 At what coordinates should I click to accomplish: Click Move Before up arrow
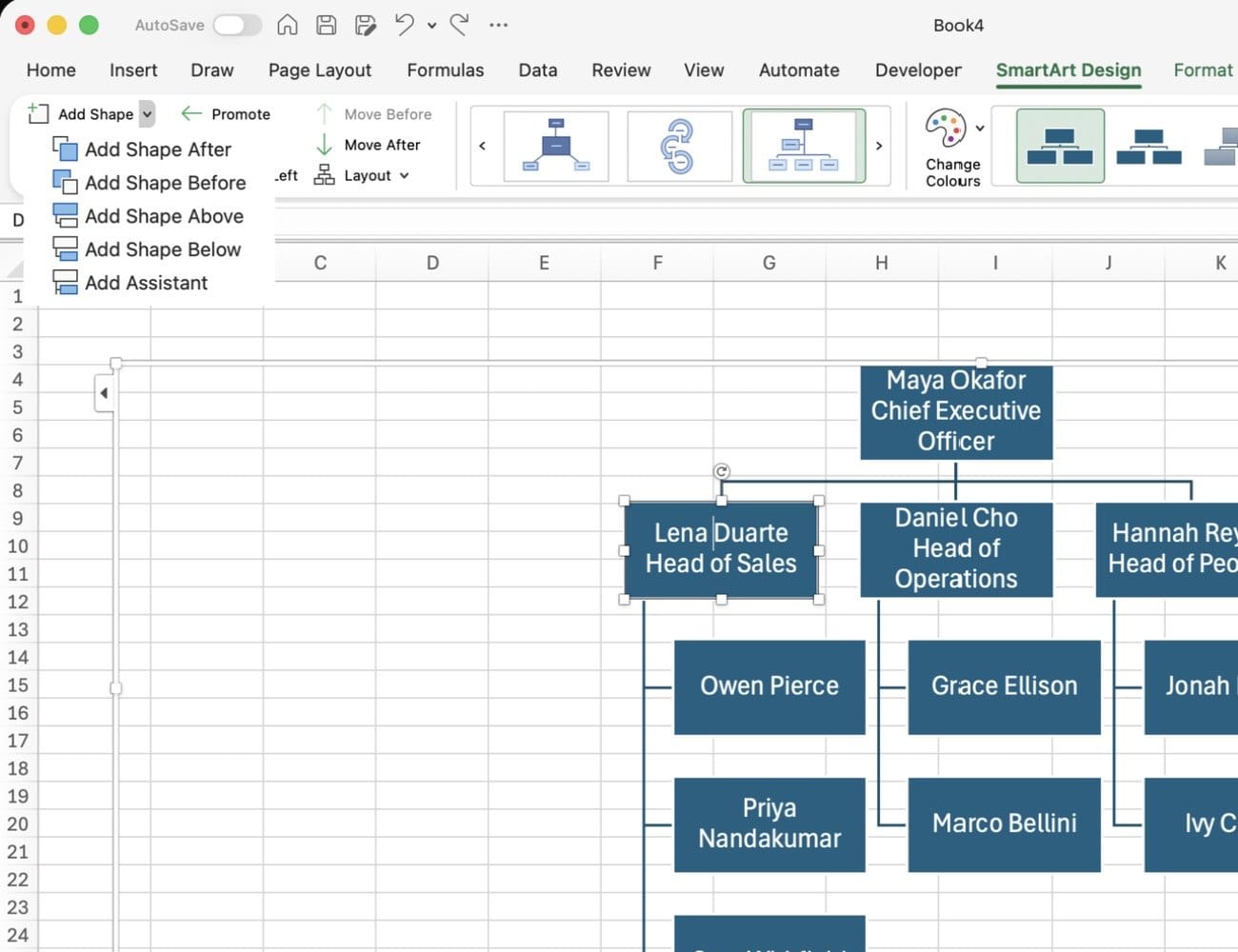click(x=372, y=113)
